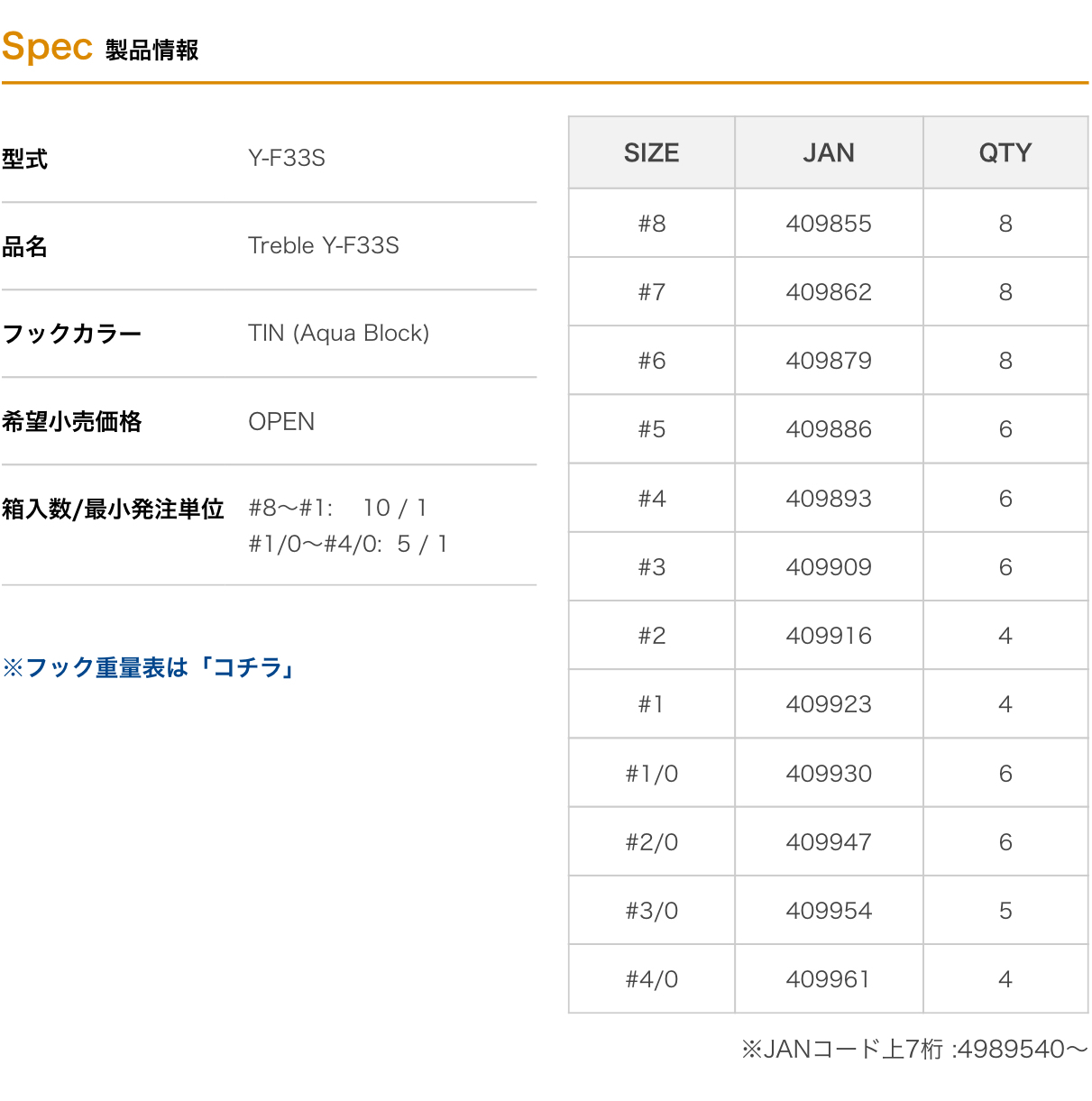
Task: Click the SIZE column header
Action: point(651,153)
